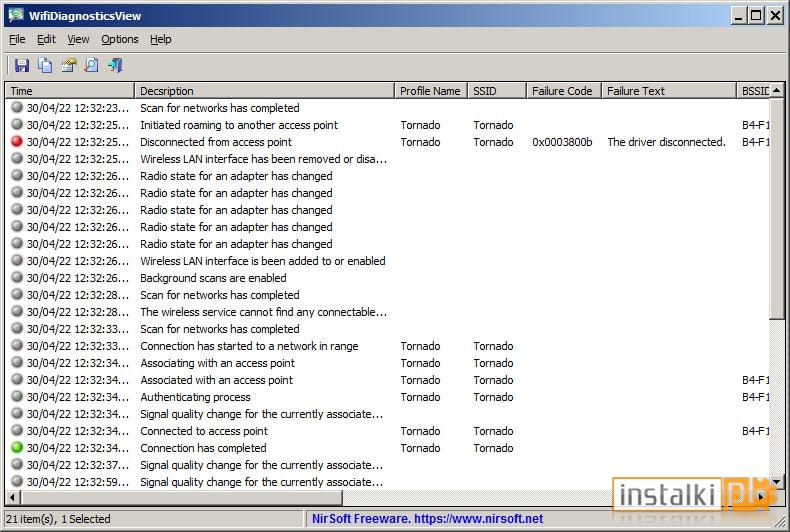The height and width of the screenshot is (532, 790).
Task: Open the Help menu
Action: [x=161, y=39]
